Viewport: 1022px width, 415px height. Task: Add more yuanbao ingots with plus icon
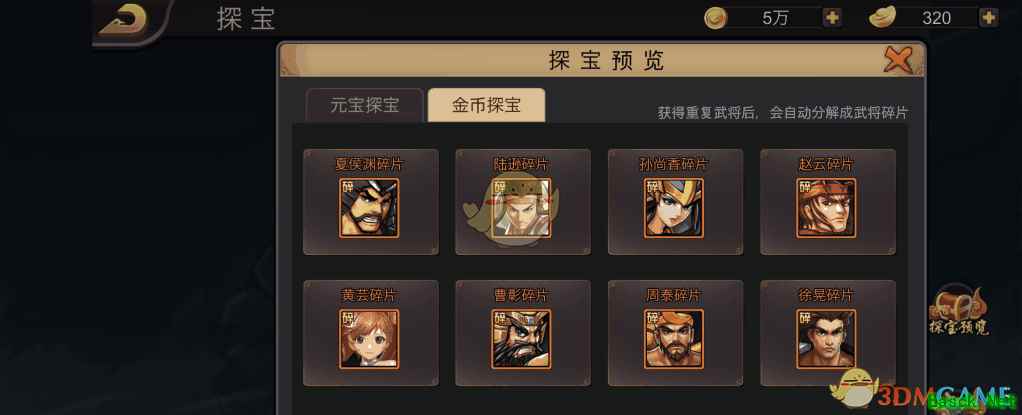pyautogui.click(x=989, y=18)
